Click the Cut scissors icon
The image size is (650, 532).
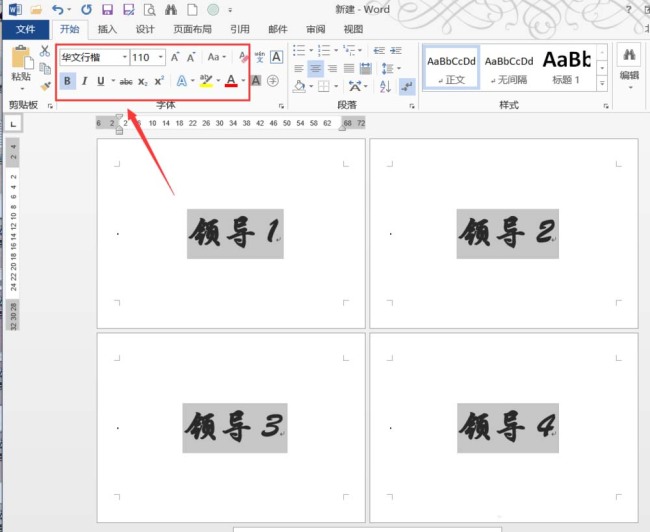[45, 51]
